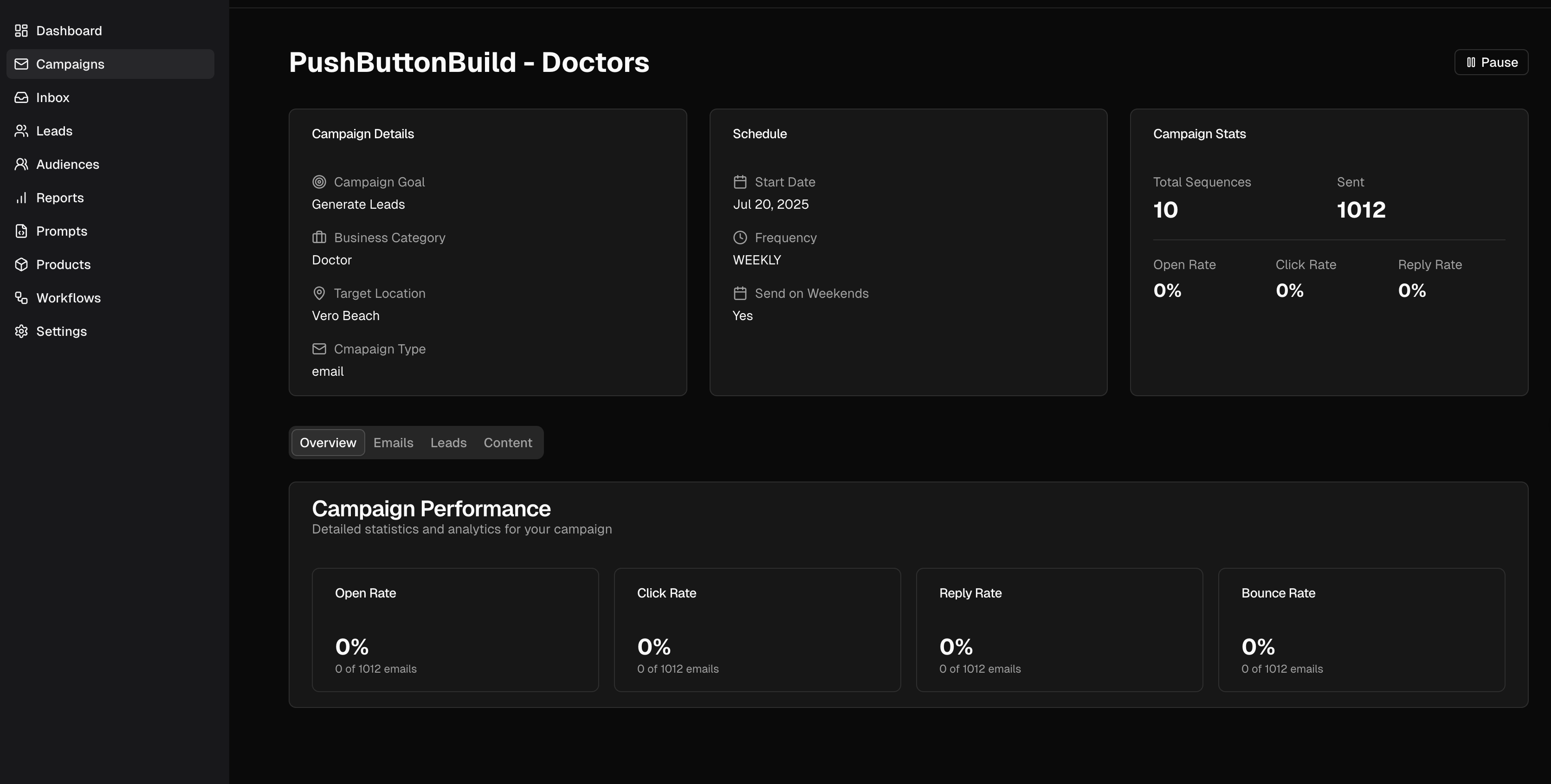Click the Jul 20, 2025 start date
1551x784 pixels.
[771, 204]
